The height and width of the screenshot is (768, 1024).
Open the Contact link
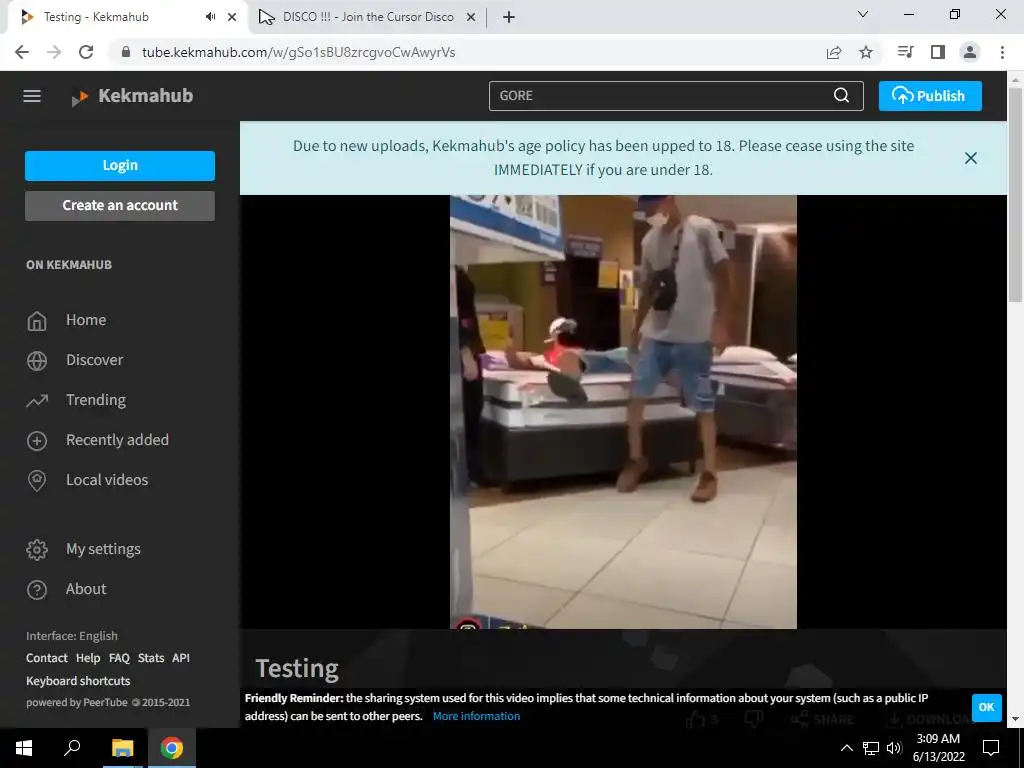(x=46, y=658)
